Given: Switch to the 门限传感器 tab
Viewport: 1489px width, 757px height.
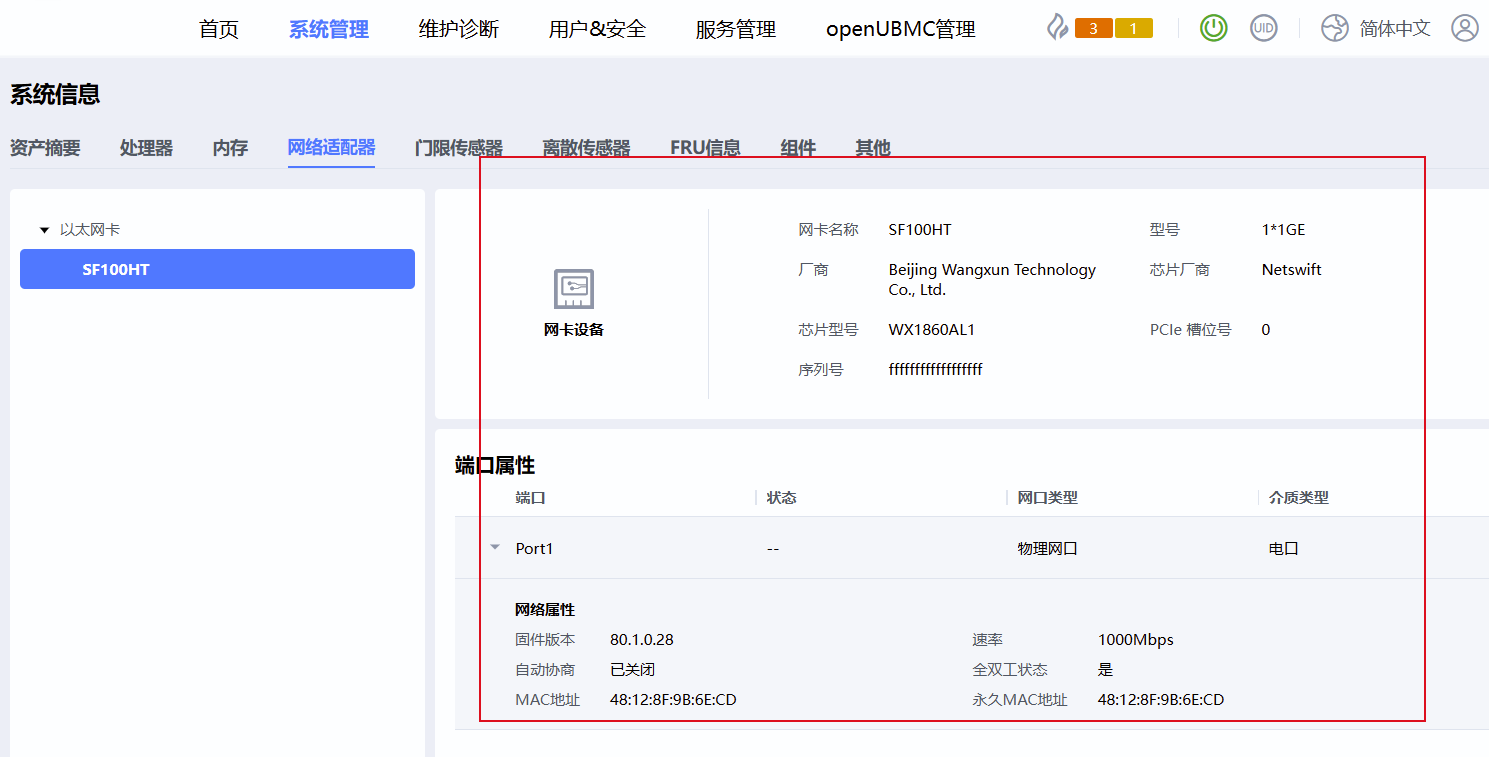Looking at the screenshot, I should (458, 148).
